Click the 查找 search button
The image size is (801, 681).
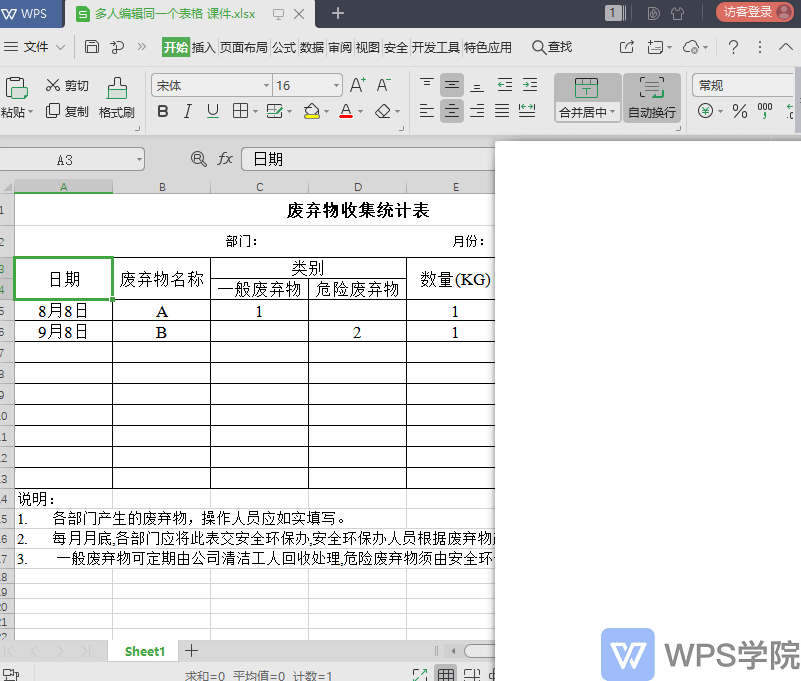click(552, 47)
